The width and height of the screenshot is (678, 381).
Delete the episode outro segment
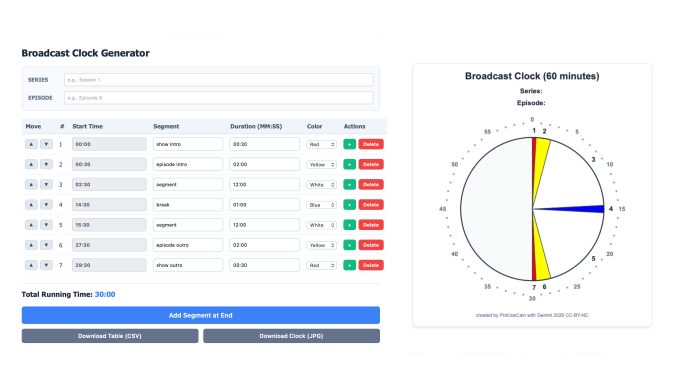[x=371, y=245]
